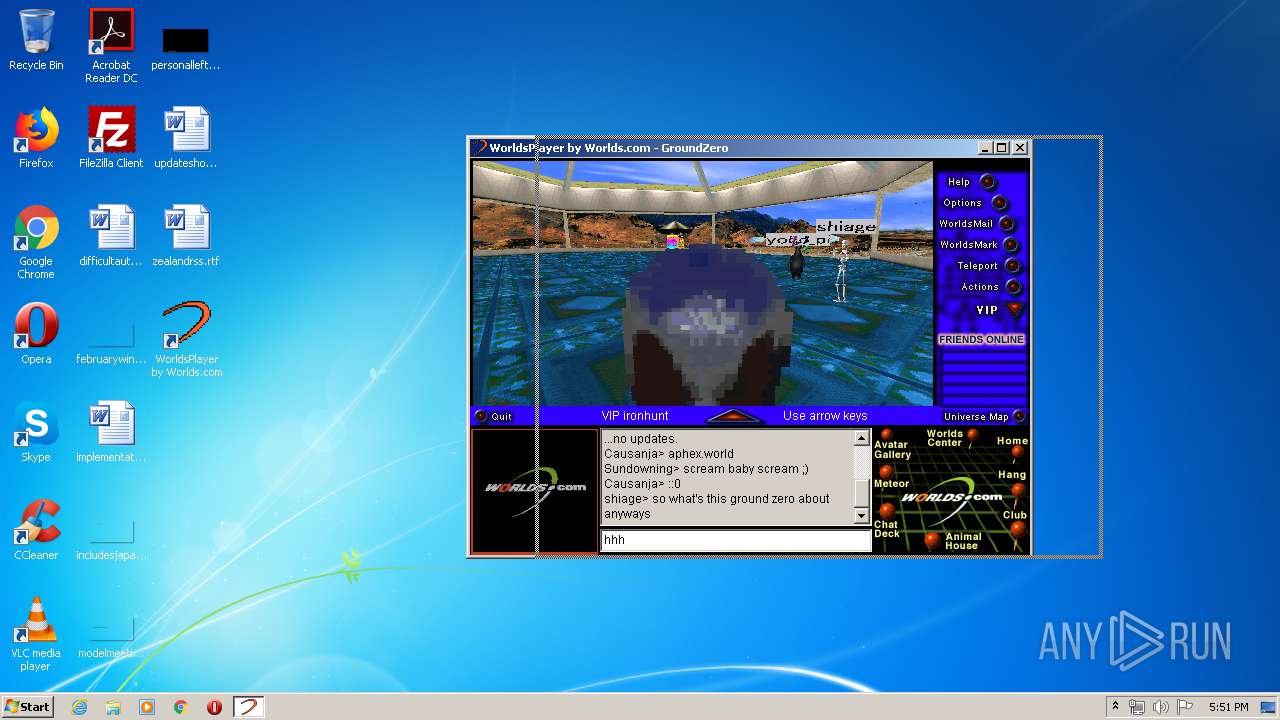Click the chat input field containing hhh
The height and width of the screenshot is (720, 1280).
tap(735, 540)
